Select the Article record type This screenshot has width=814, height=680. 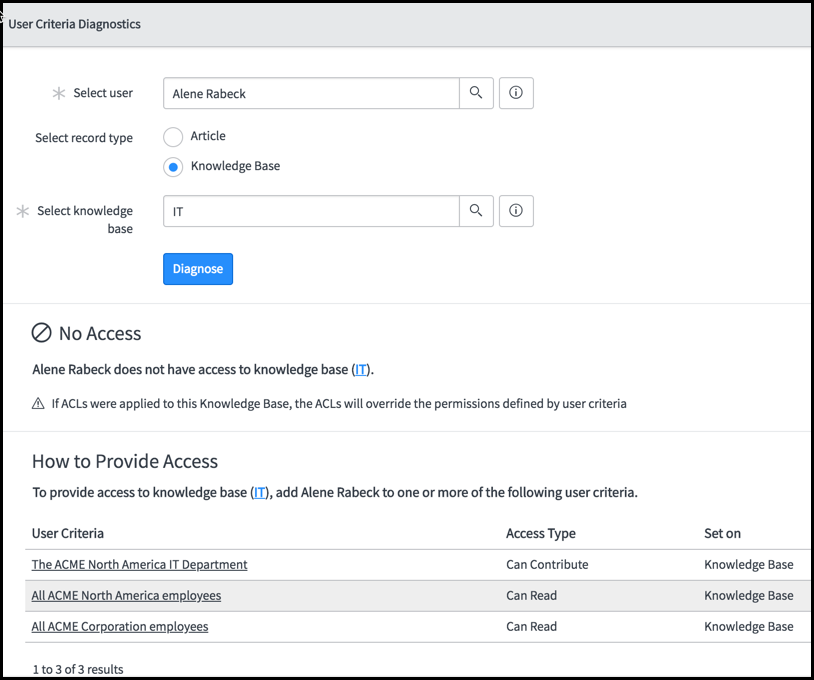tap(173, 137)
